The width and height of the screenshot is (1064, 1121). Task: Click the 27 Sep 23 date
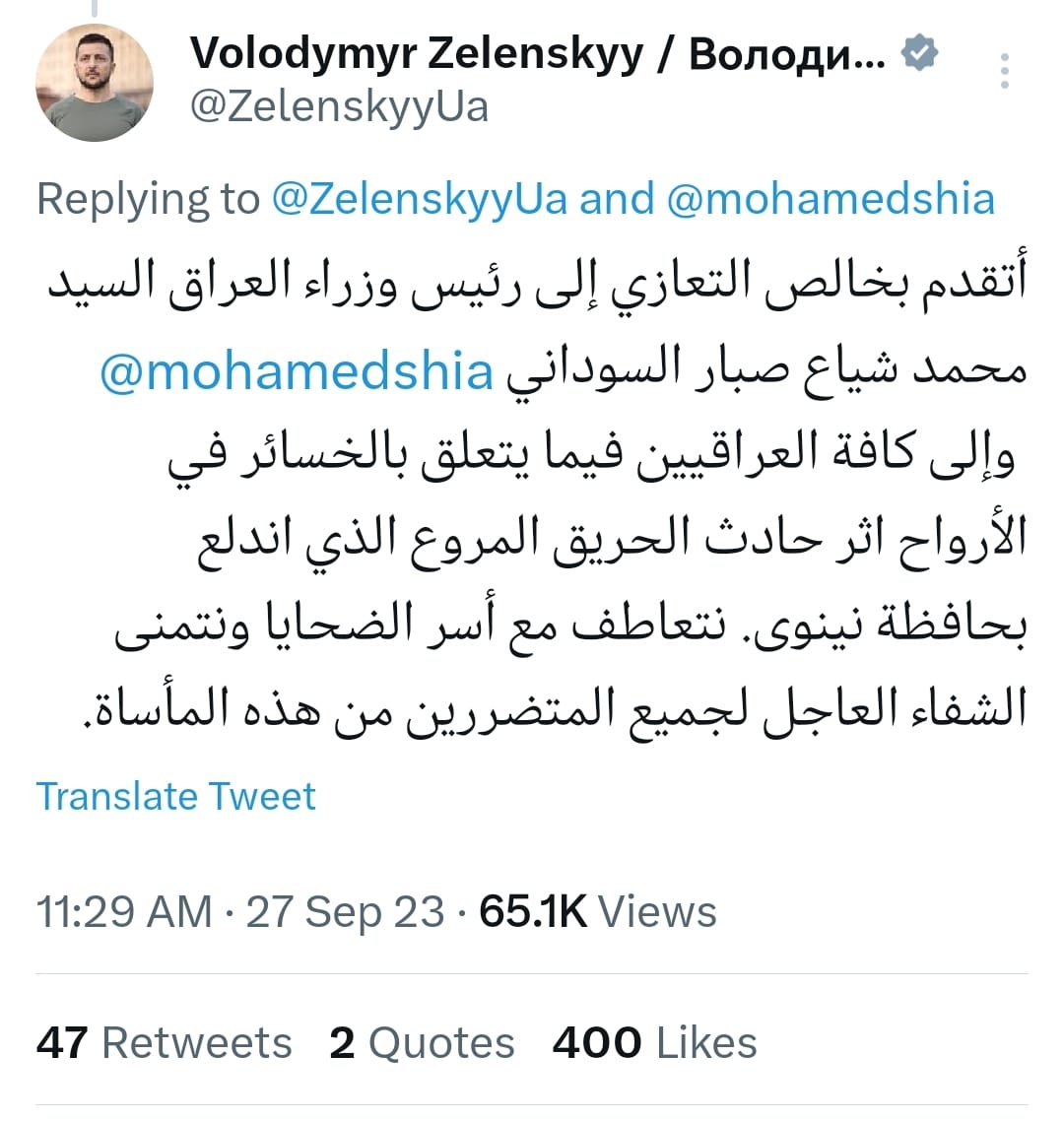[x=345, y=912]
